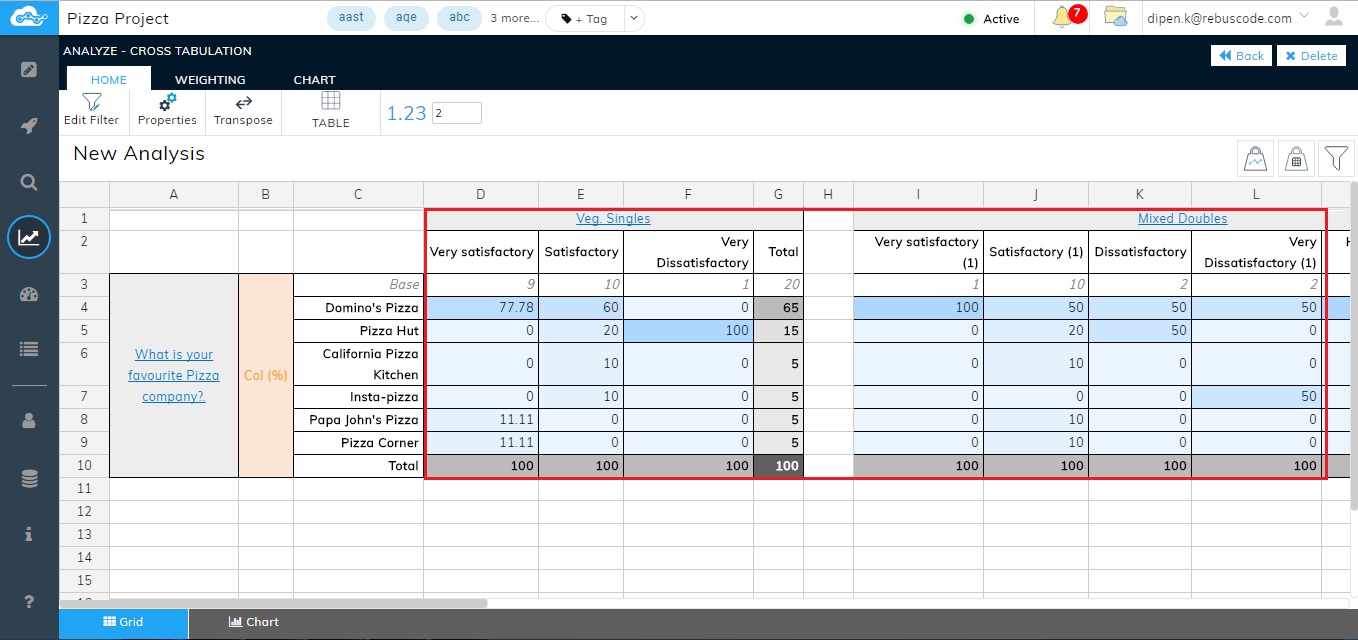1358x640 pixels.
Task: Click the Pizza Hut row label
Action: 358,330
